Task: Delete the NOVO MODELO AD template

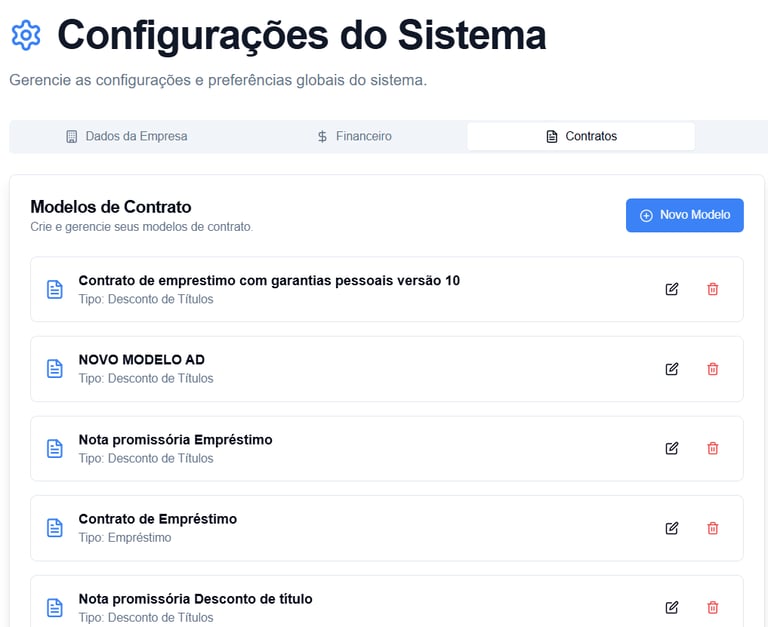Action: pyautogui.click(x=713, y=369)
